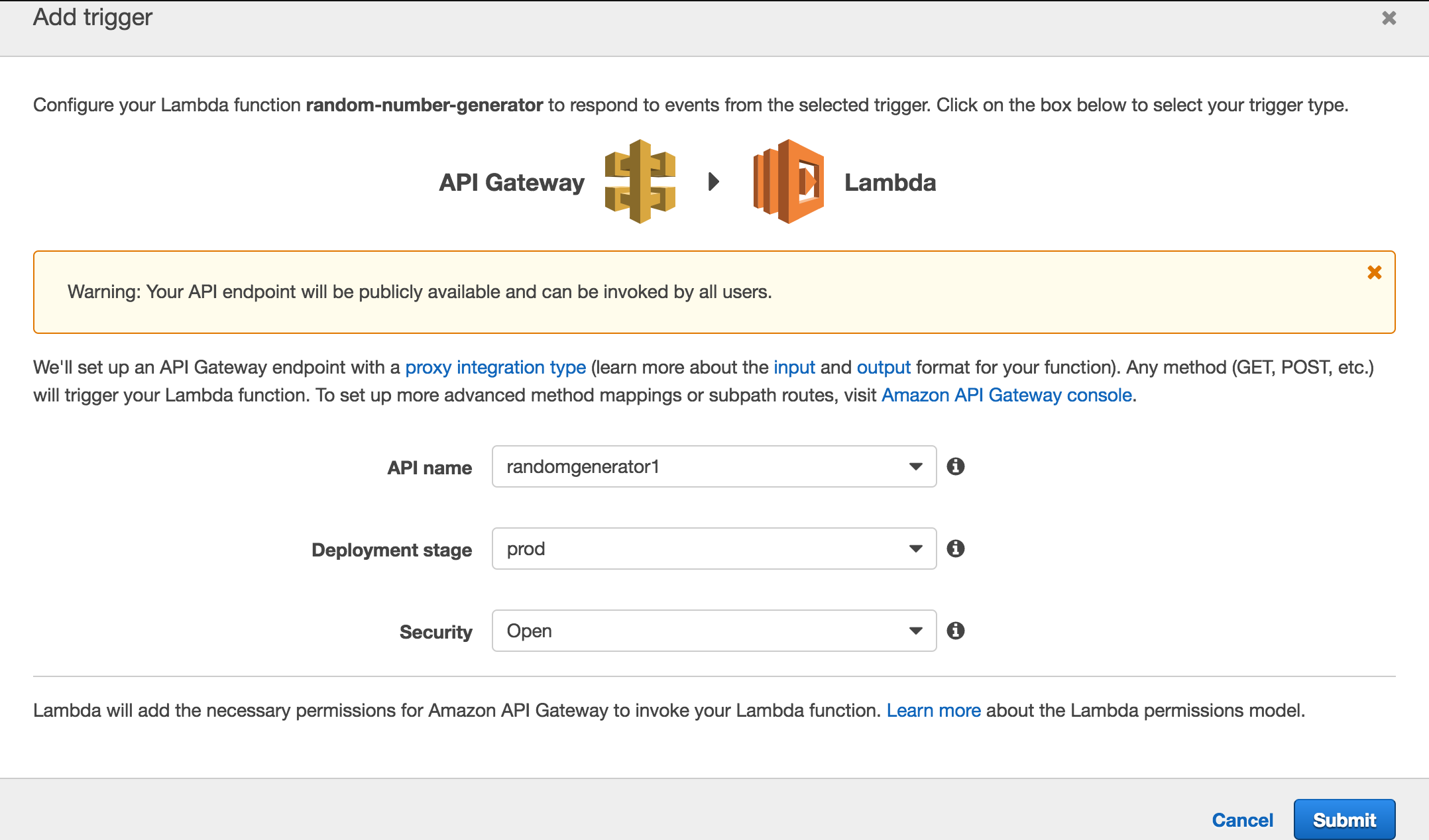Open the proxy integration type link
Screen dimensions: 1429x840
pyautogui.click(x=495, y=367)
